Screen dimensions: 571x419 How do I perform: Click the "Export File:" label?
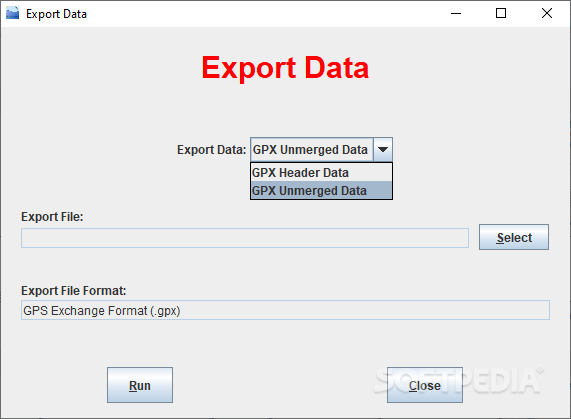[52, 217]
